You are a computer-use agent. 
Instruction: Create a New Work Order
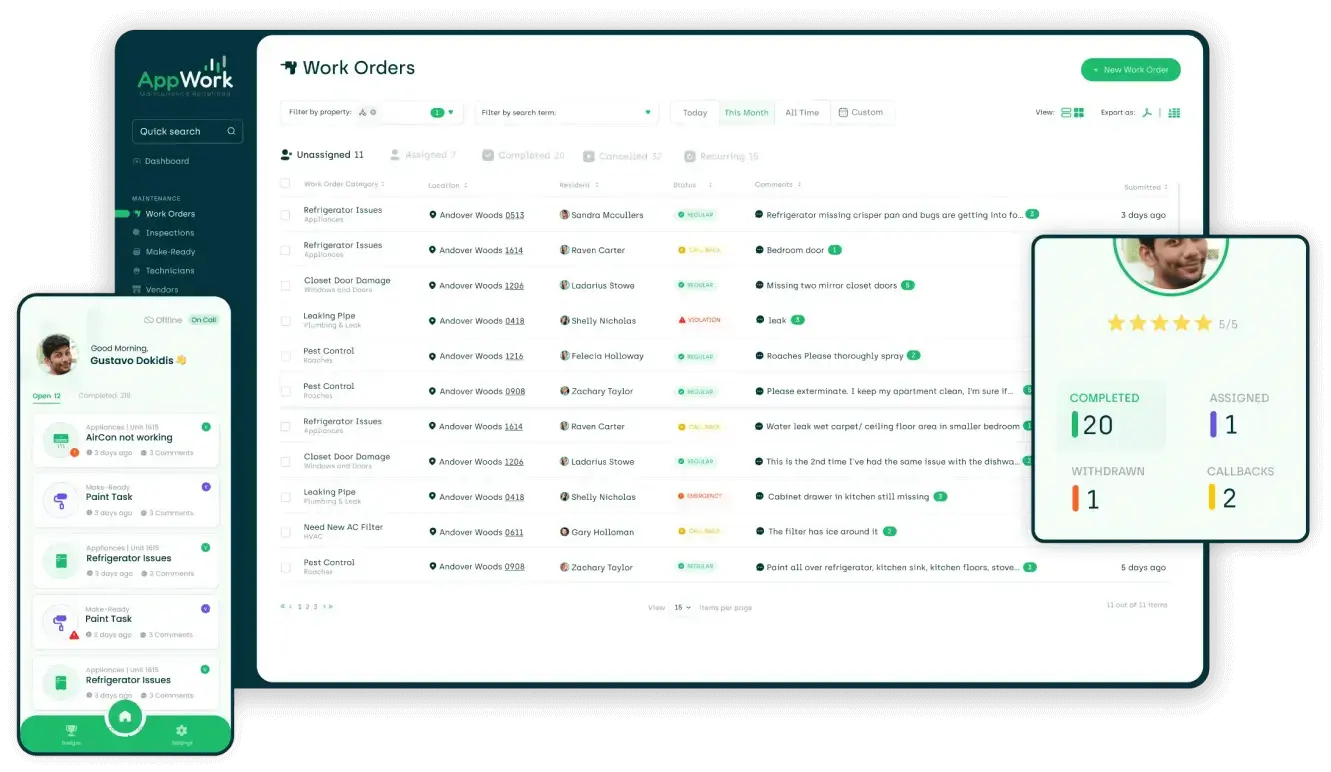(x=1130, y=70)
